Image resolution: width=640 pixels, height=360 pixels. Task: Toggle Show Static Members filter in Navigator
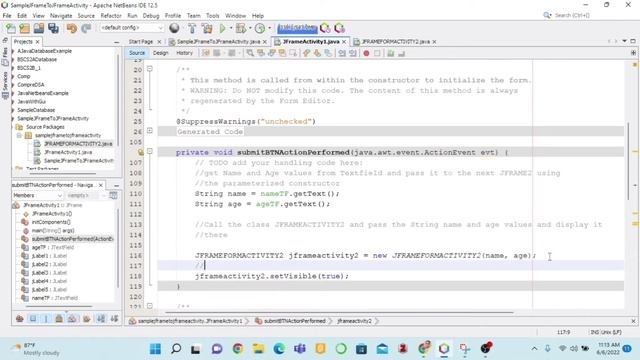pyautogui.click(x=46, y=318)
